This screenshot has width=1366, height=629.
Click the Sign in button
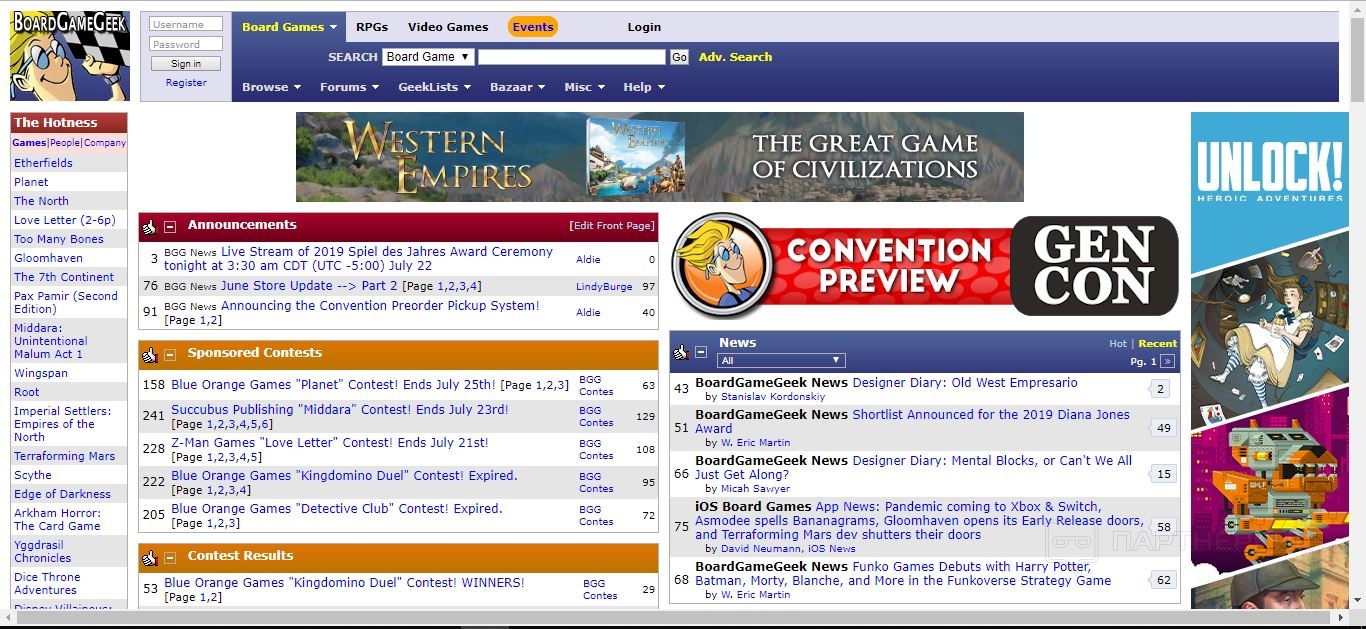tap(186, 64)
